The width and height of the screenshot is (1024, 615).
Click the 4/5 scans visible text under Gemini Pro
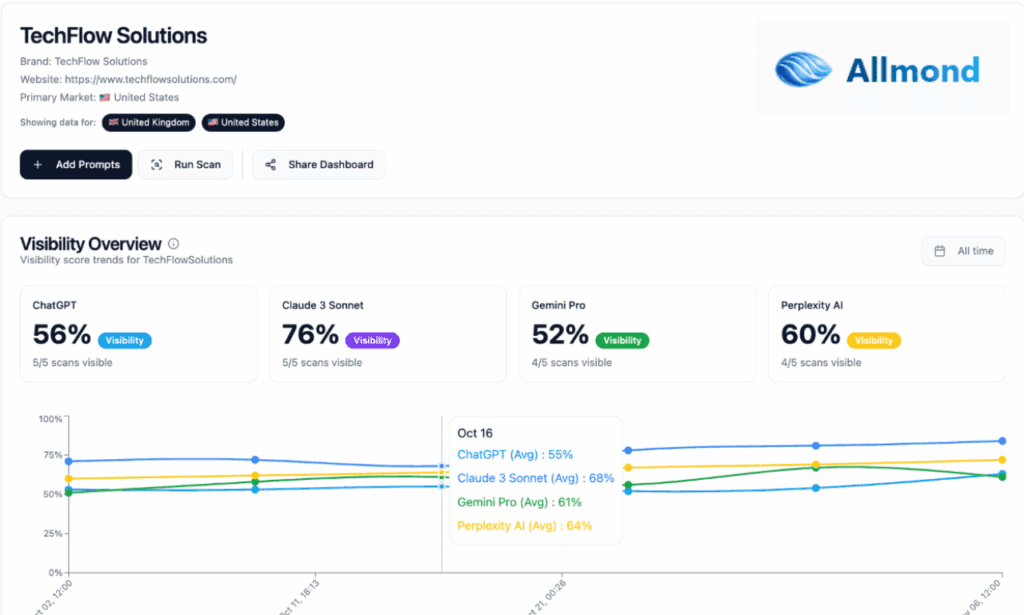571,362
